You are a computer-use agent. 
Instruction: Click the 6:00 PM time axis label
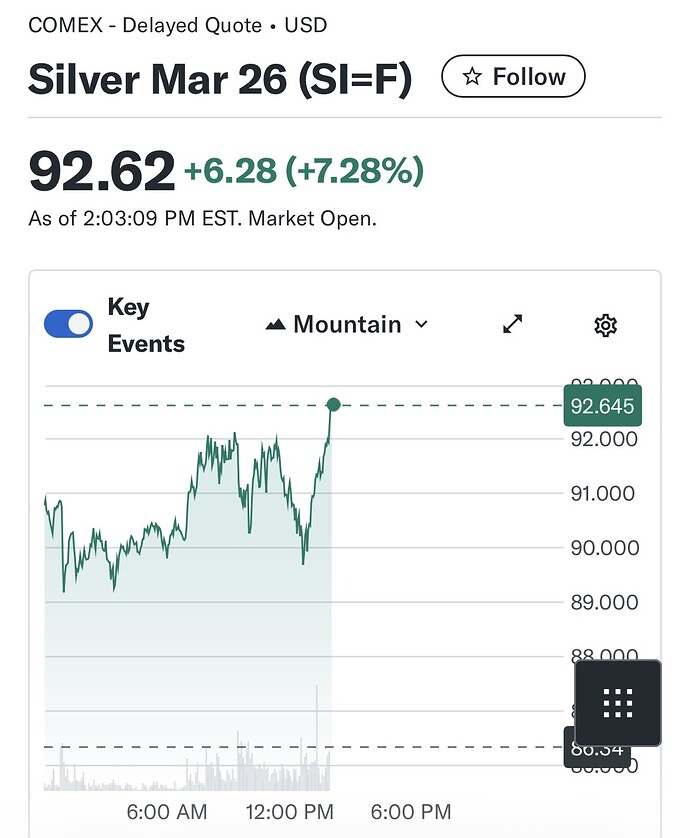(x=411, y=812)
